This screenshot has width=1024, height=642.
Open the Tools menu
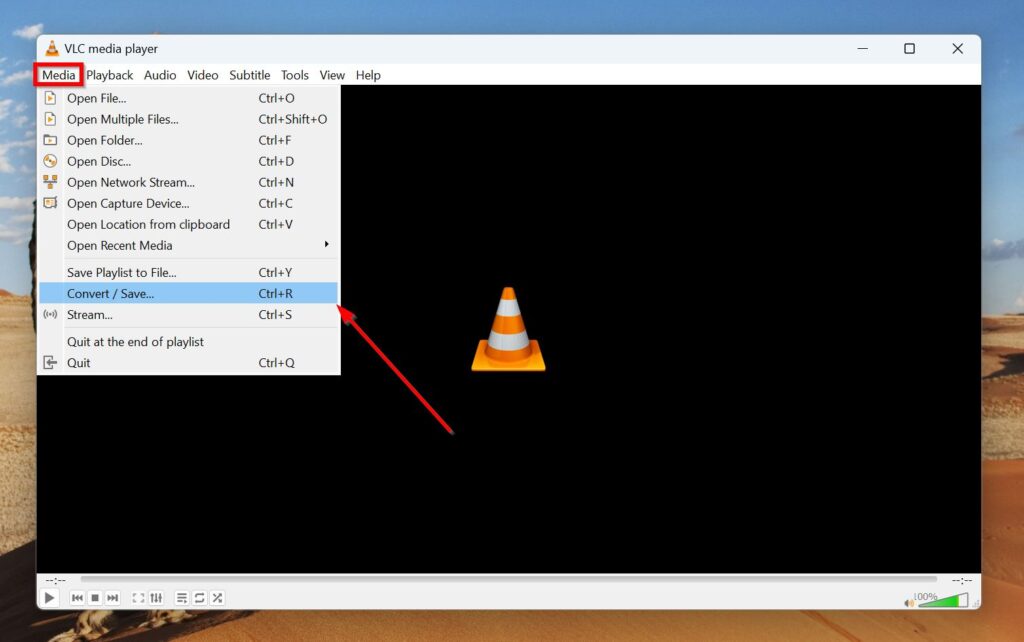[294, 75]
